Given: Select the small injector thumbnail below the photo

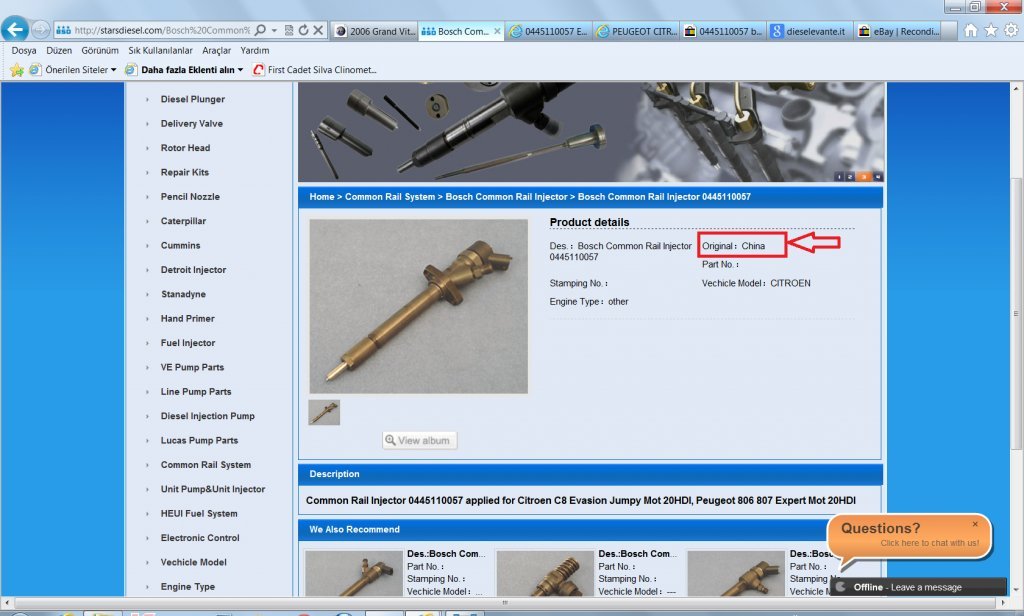Looking at the screenshot, I should point(324,413).
